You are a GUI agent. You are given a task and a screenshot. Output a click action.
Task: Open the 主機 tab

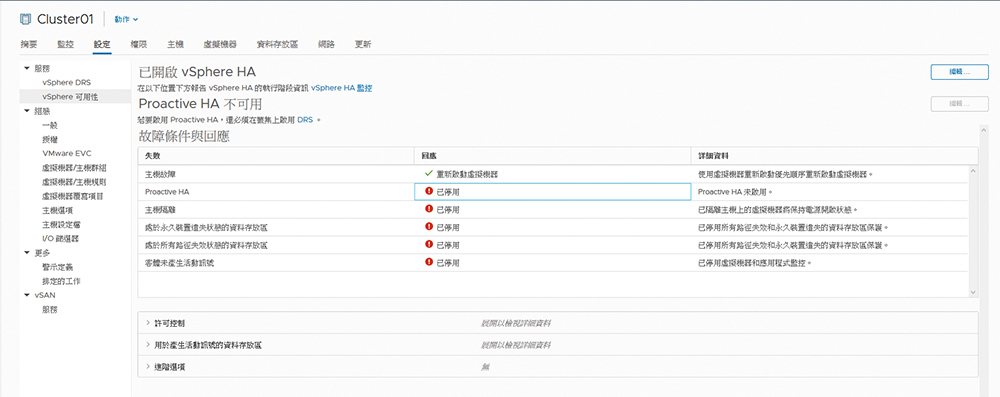175,45
